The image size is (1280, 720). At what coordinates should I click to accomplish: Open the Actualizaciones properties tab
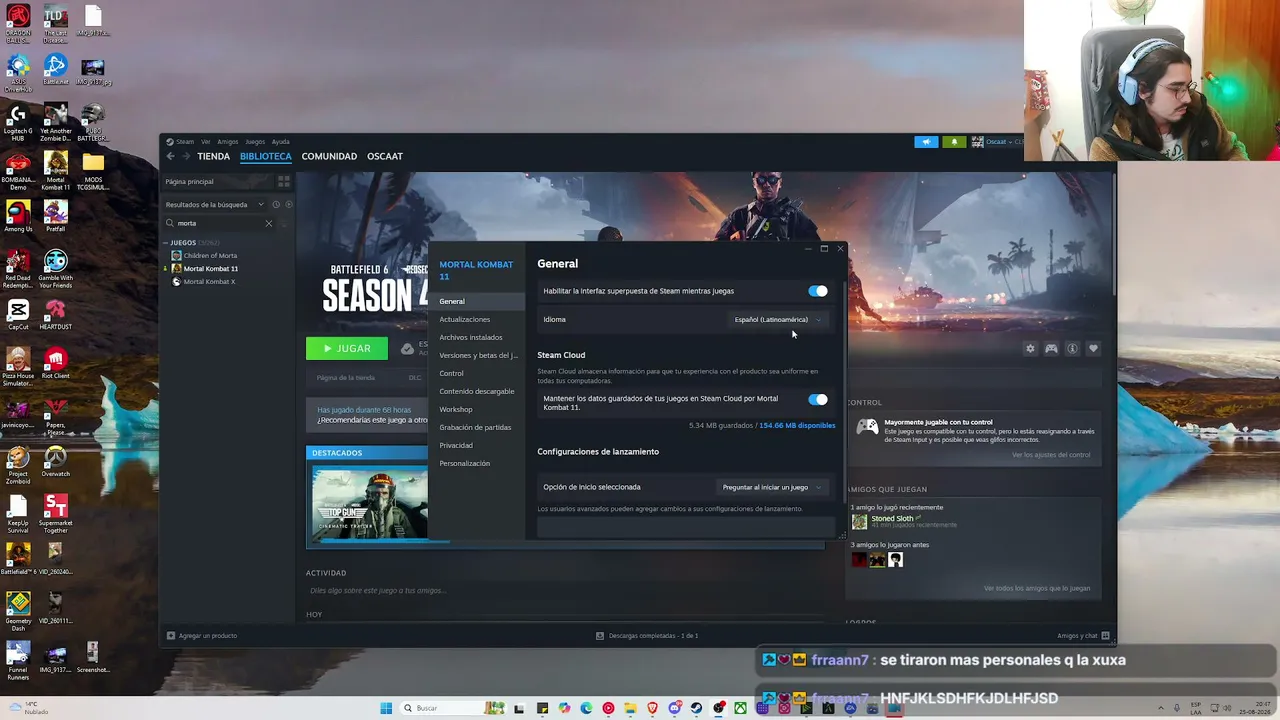click(x=465, y=319)
